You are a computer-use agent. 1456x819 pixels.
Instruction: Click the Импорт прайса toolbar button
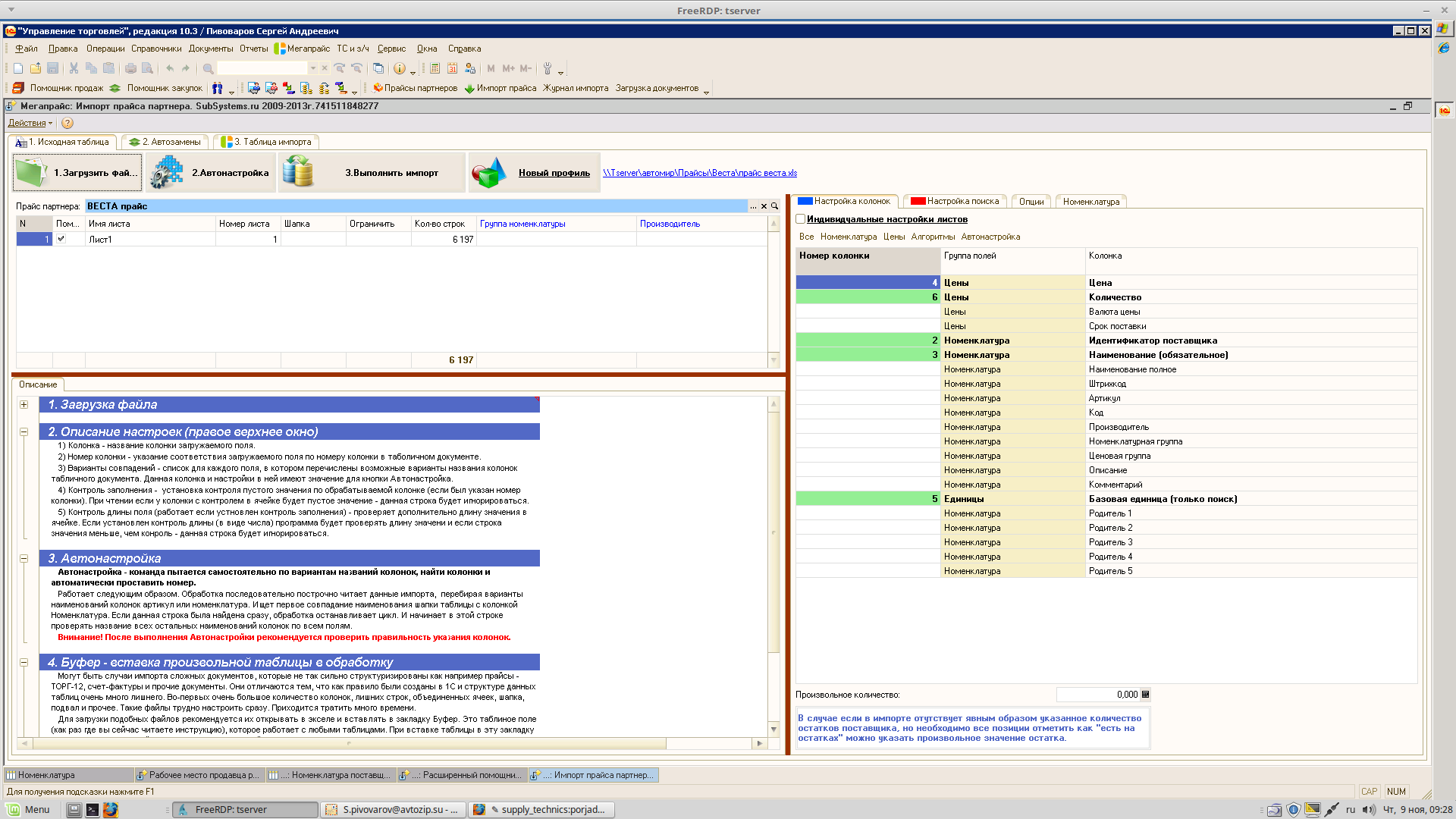(500, 88)
